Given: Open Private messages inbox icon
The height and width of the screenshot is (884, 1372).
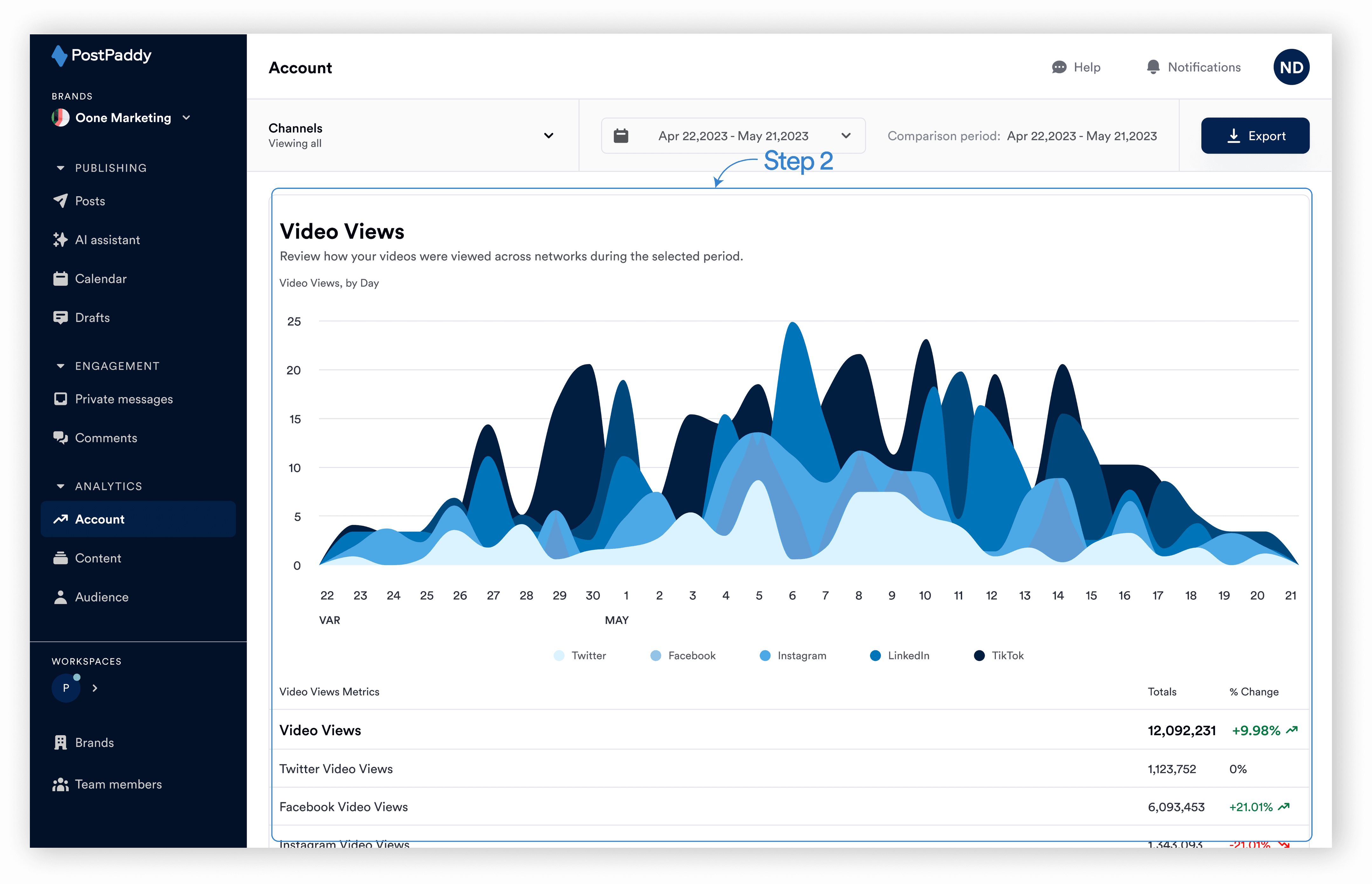Looking at the screenshot, I should (60, 399).
